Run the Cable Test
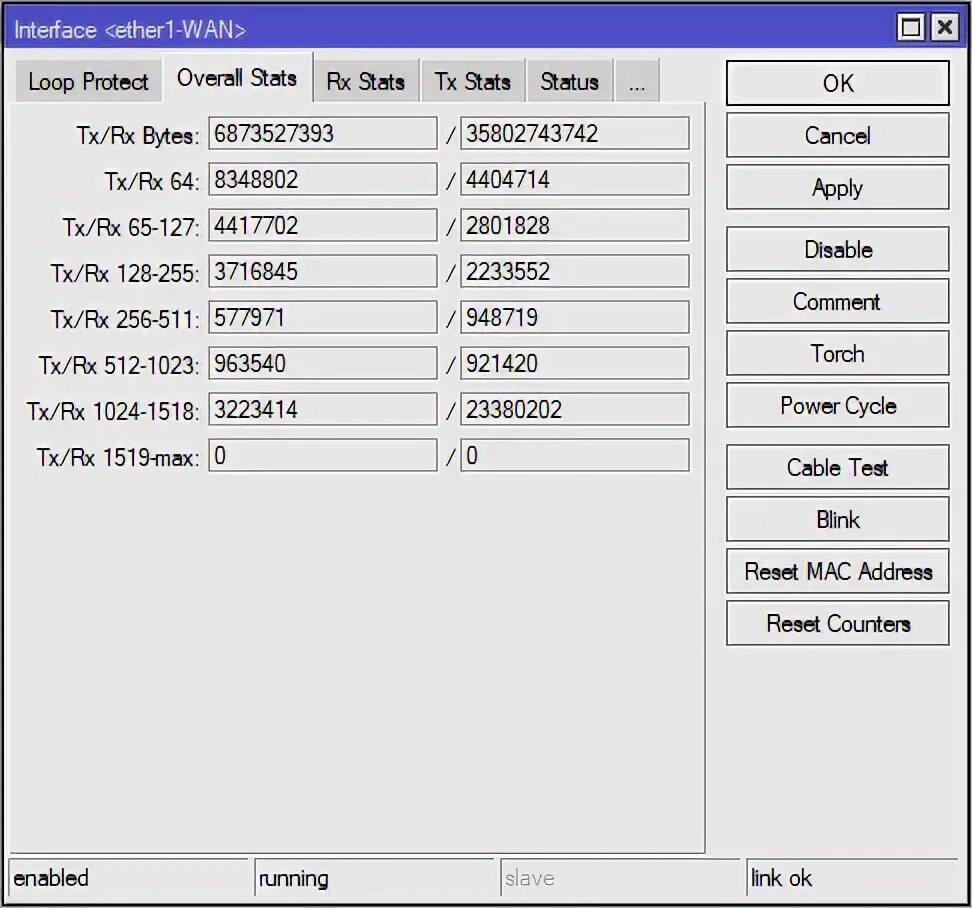This screenshot has width=972, height=908. (837, 467)
